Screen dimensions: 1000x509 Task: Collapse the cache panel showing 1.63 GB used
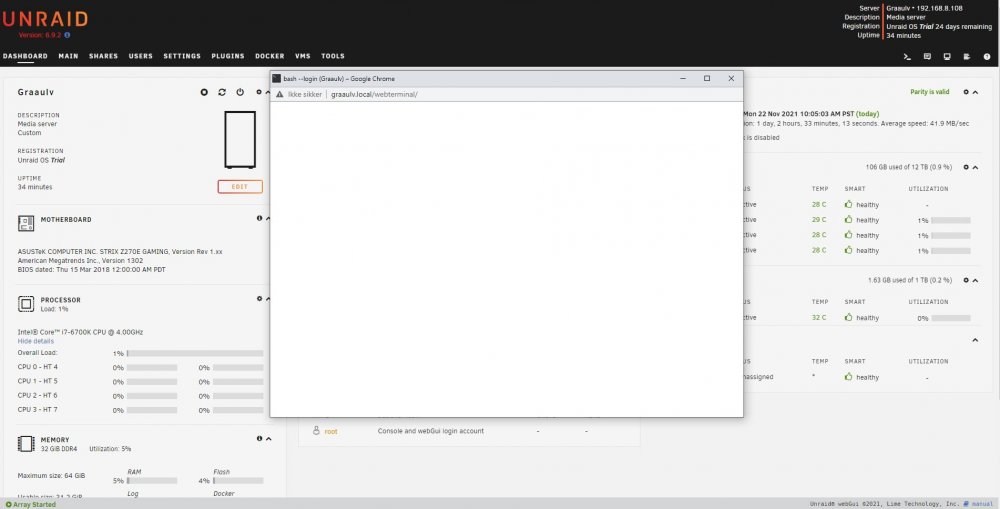tap(975, 280)
